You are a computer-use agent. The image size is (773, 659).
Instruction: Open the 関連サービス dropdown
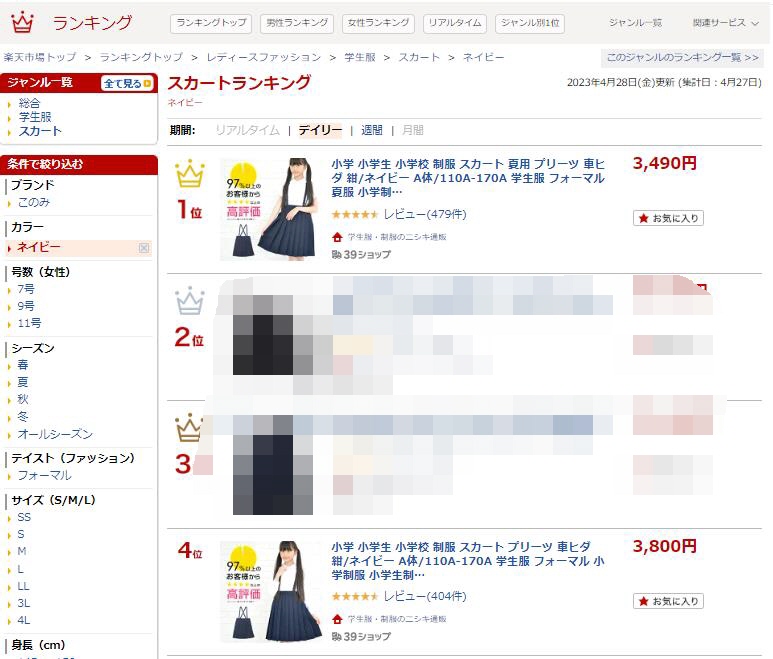tap(725, 23)
